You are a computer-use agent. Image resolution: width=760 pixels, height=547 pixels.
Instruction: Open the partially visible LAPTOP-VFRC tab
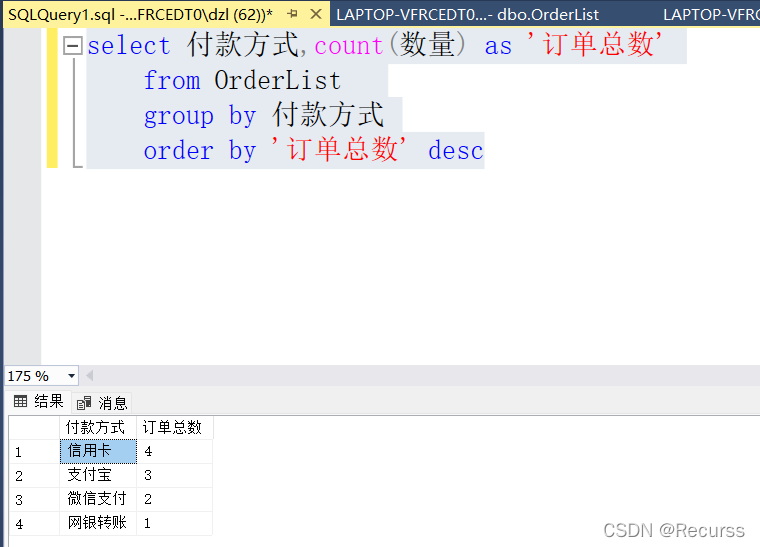pyautogui.click(x=710, y=15)
